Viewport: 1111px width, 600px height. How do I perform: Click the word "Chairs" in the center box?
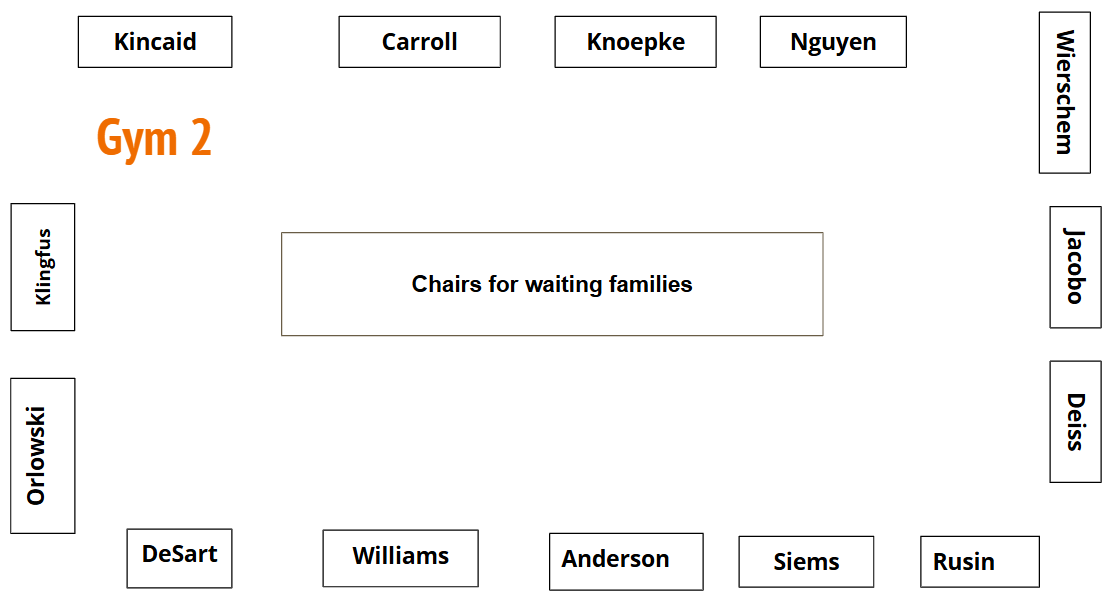(447, 285)
